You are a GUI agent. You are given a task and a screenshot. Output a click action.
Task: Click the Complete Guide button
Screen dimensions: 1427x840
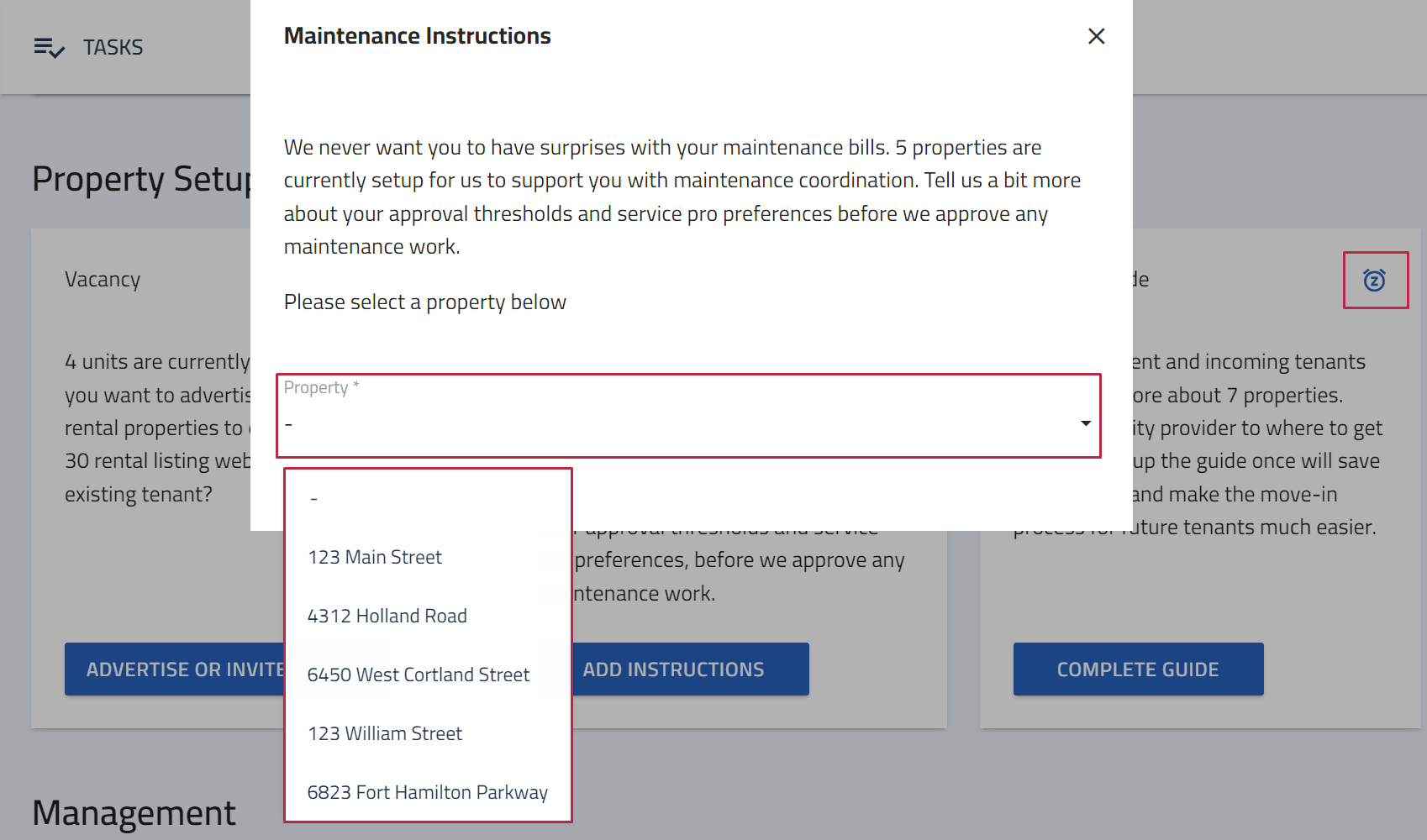tap(1138, 669)
